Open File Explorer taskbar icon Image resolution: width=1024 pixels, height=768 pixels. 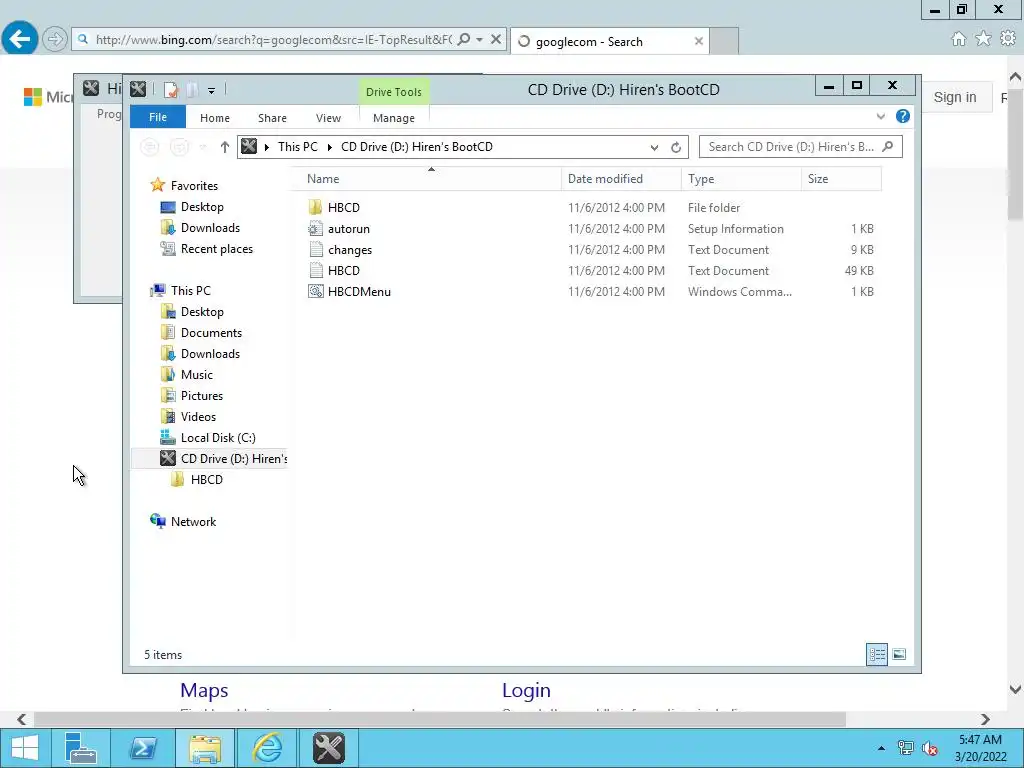coord(205,748)
